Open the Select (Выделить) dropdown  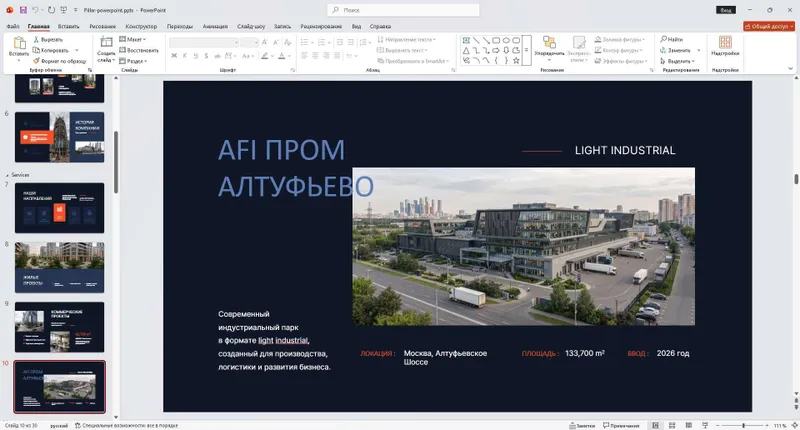coord(678,61)
